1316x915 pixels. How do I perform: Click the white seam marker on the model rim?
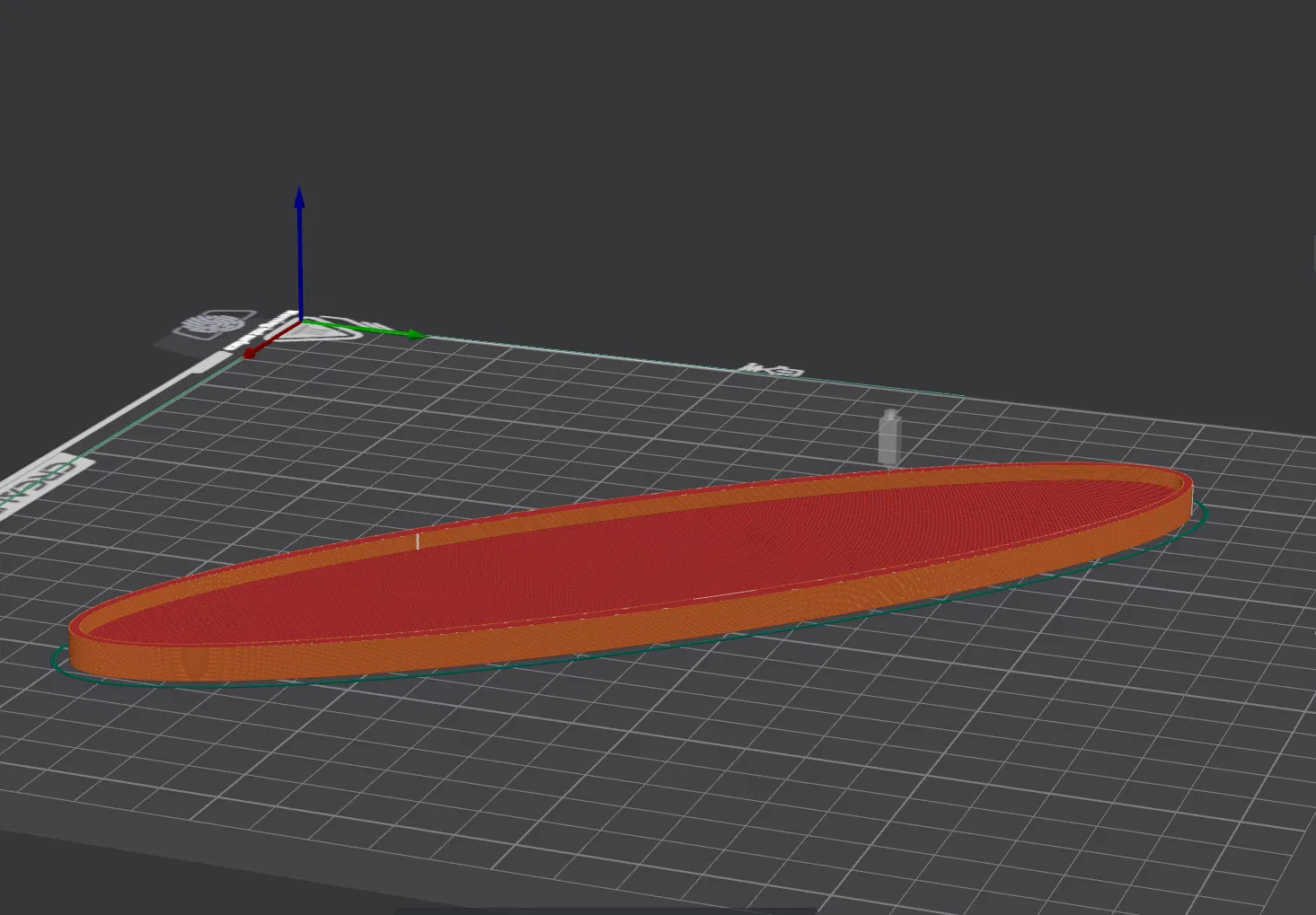pos(418,541)
